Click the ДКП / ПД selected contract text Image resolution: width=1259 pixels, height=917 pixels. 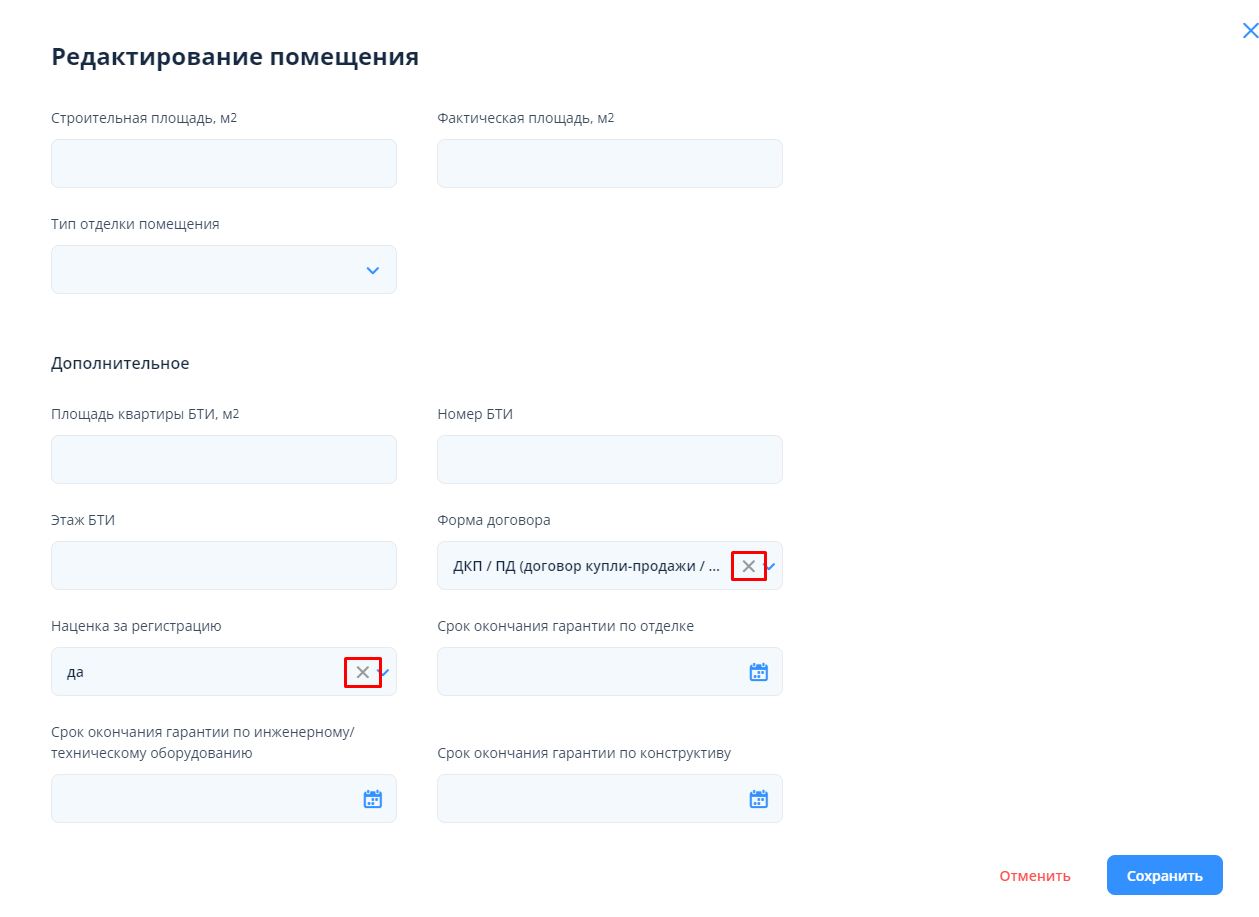click(585, 566)
